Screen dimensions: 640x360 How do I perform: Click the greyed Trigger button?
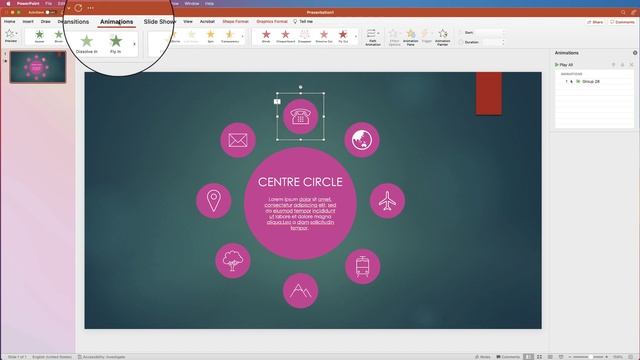426,37
